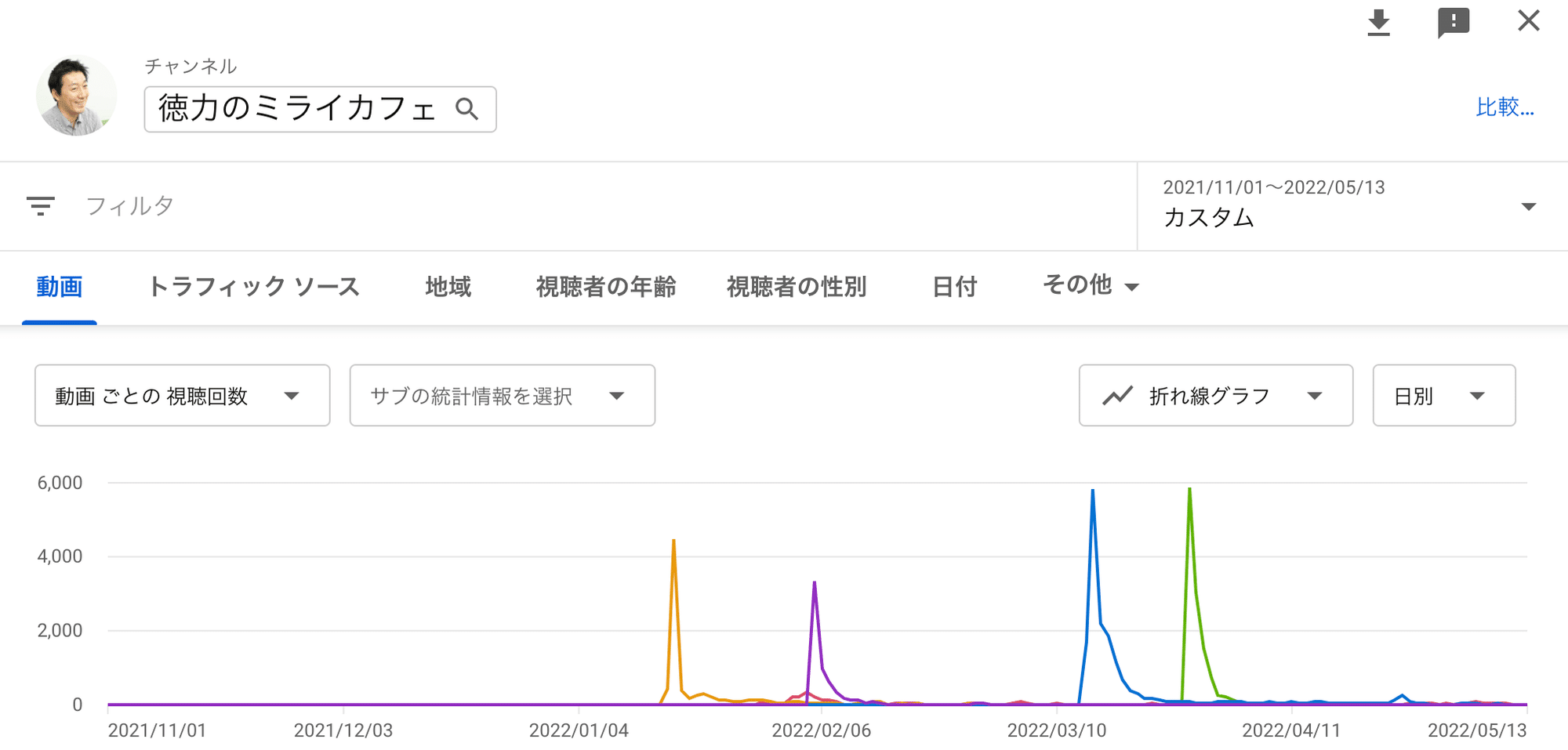Image resolution: width=1568 pixels, height=750 pixels.
Task: Click the filter funnel icon
Action: [41, 206]
